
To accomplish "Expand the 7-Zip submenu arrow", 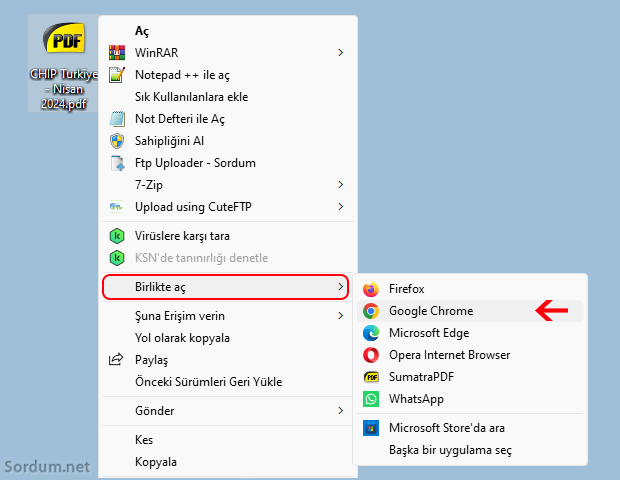I will click(340, 185).
